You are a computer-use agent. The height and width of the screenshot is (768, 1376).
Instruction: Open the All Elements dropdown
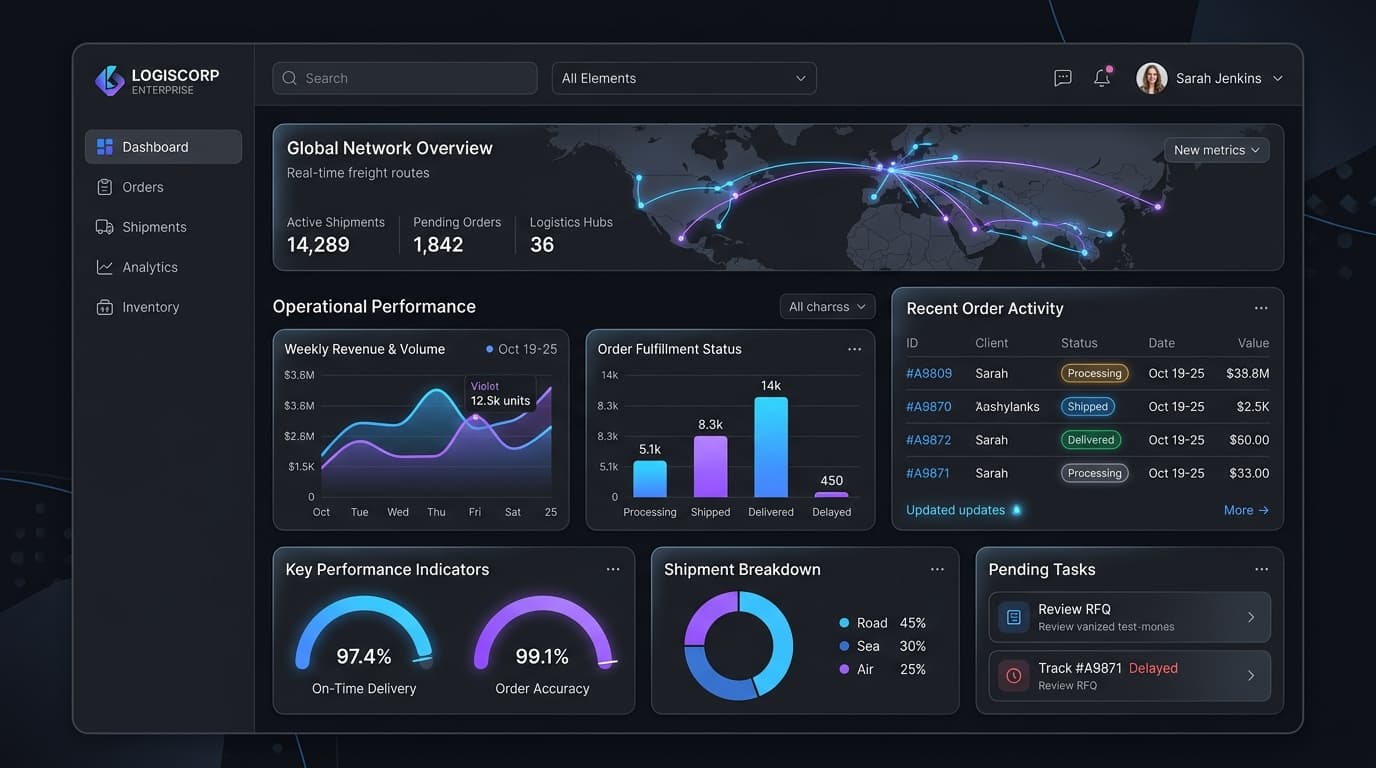(684, 78)
